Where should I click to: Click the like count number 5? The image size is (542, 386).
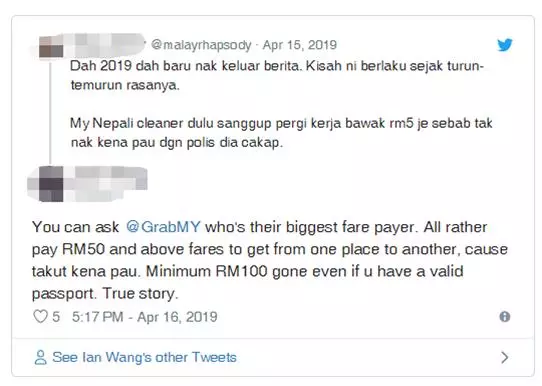[56, 317]
